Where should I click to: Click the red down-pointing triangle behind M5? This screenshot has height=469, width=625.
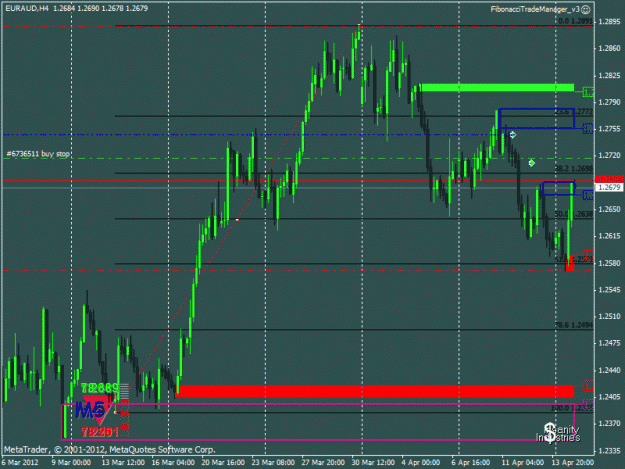pyautogui.click(x=97, y=410)
